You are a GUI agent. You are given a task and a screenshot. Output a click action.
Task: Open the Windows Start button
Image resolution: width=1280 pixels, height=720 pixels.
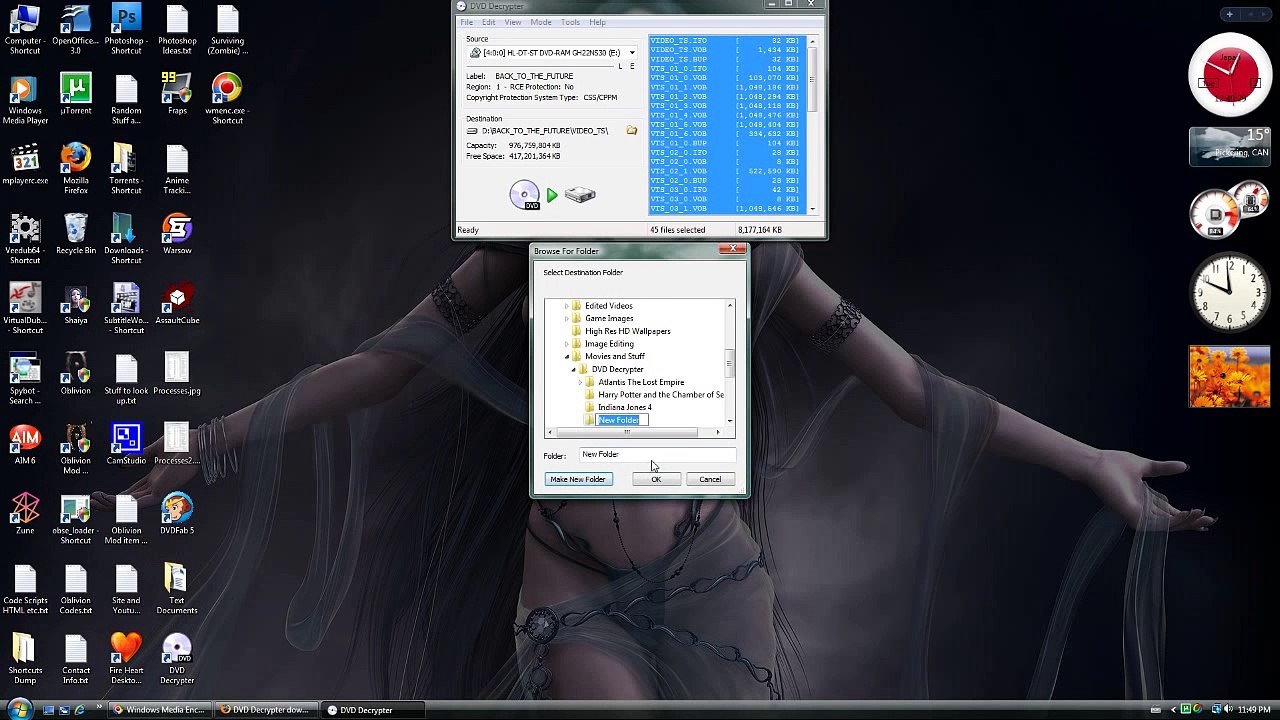(x=18, y=709)
